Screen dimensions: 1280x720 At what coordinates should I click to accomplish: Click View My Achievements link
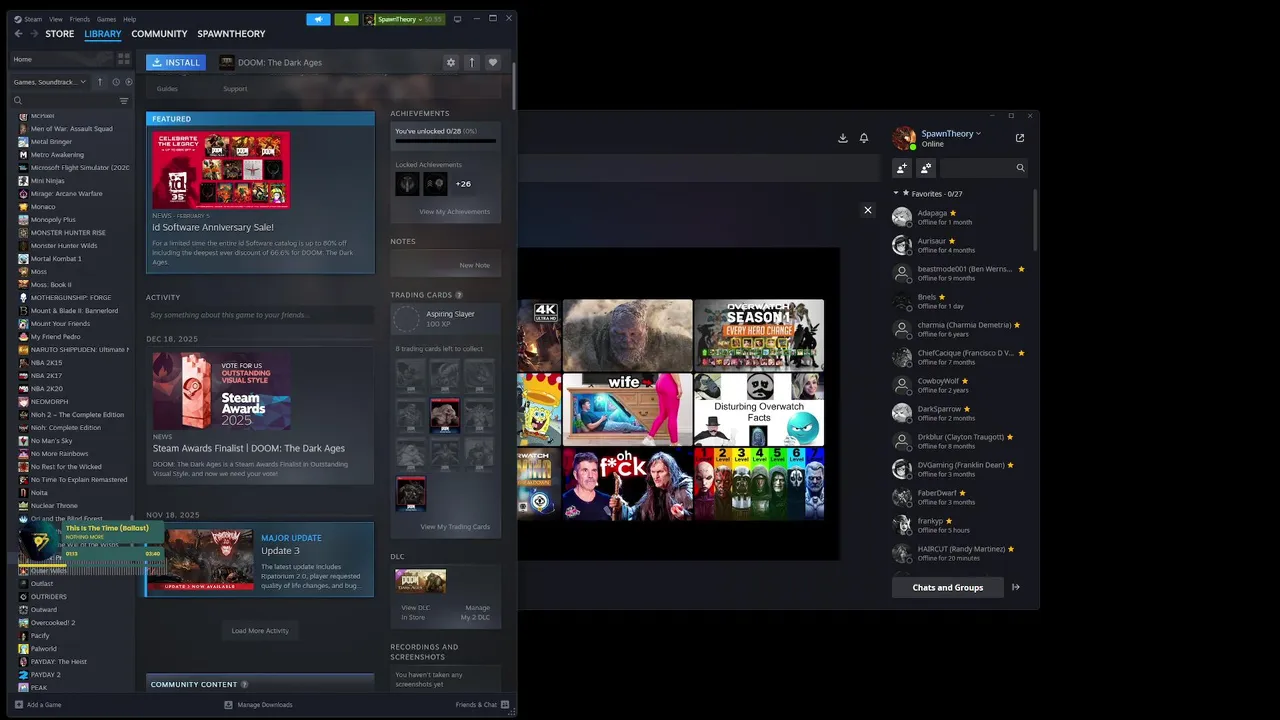455,212
